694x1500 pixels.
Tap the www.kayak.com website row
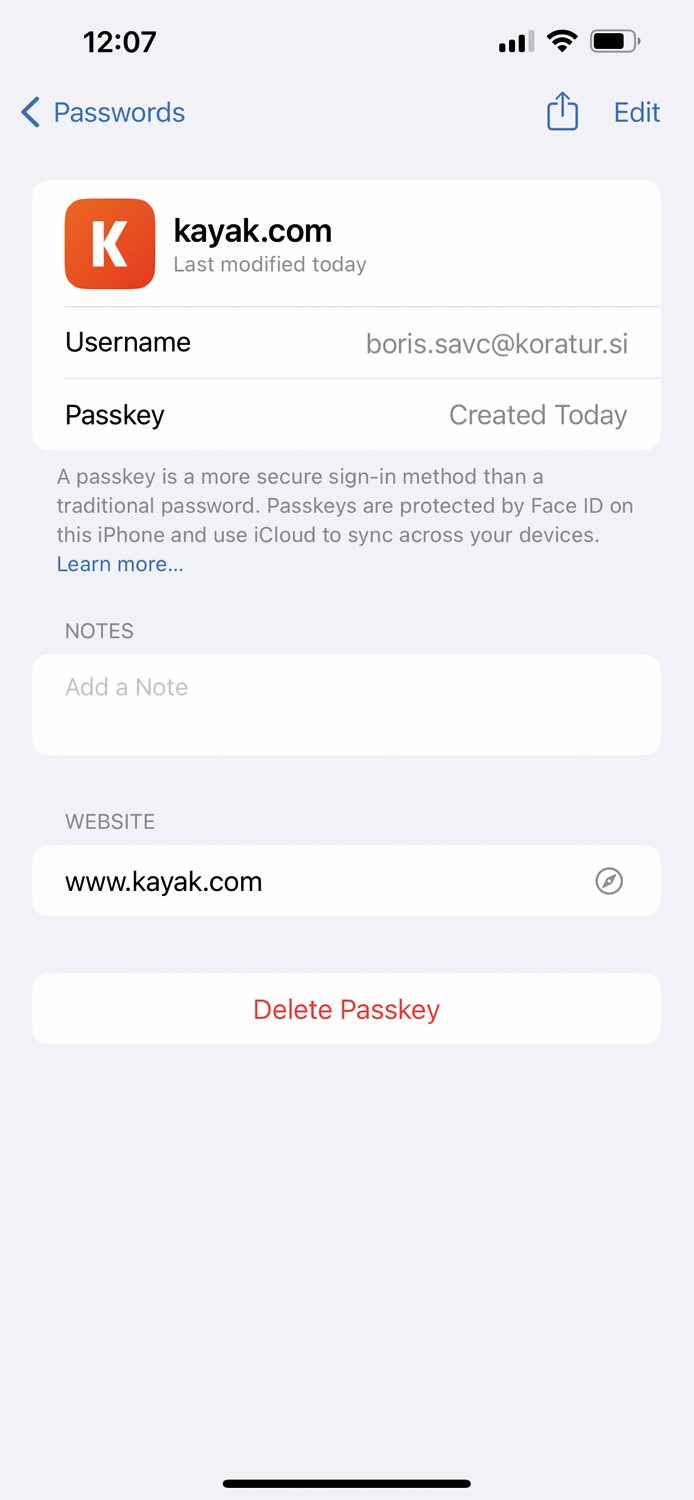coord(347,881)
